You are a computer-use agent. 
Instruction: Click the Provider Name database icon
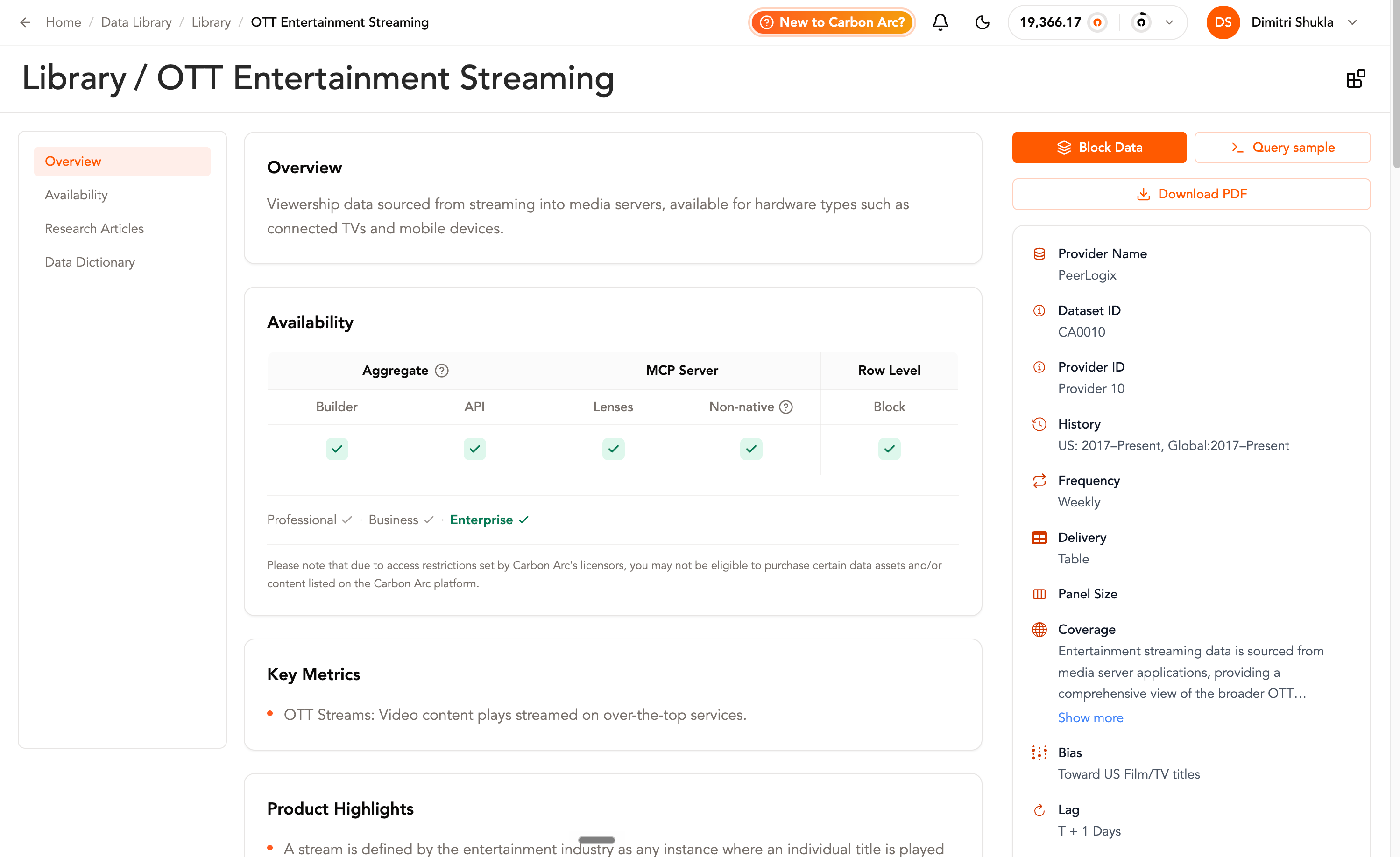pyautogui.click(x=1039, y=253)
